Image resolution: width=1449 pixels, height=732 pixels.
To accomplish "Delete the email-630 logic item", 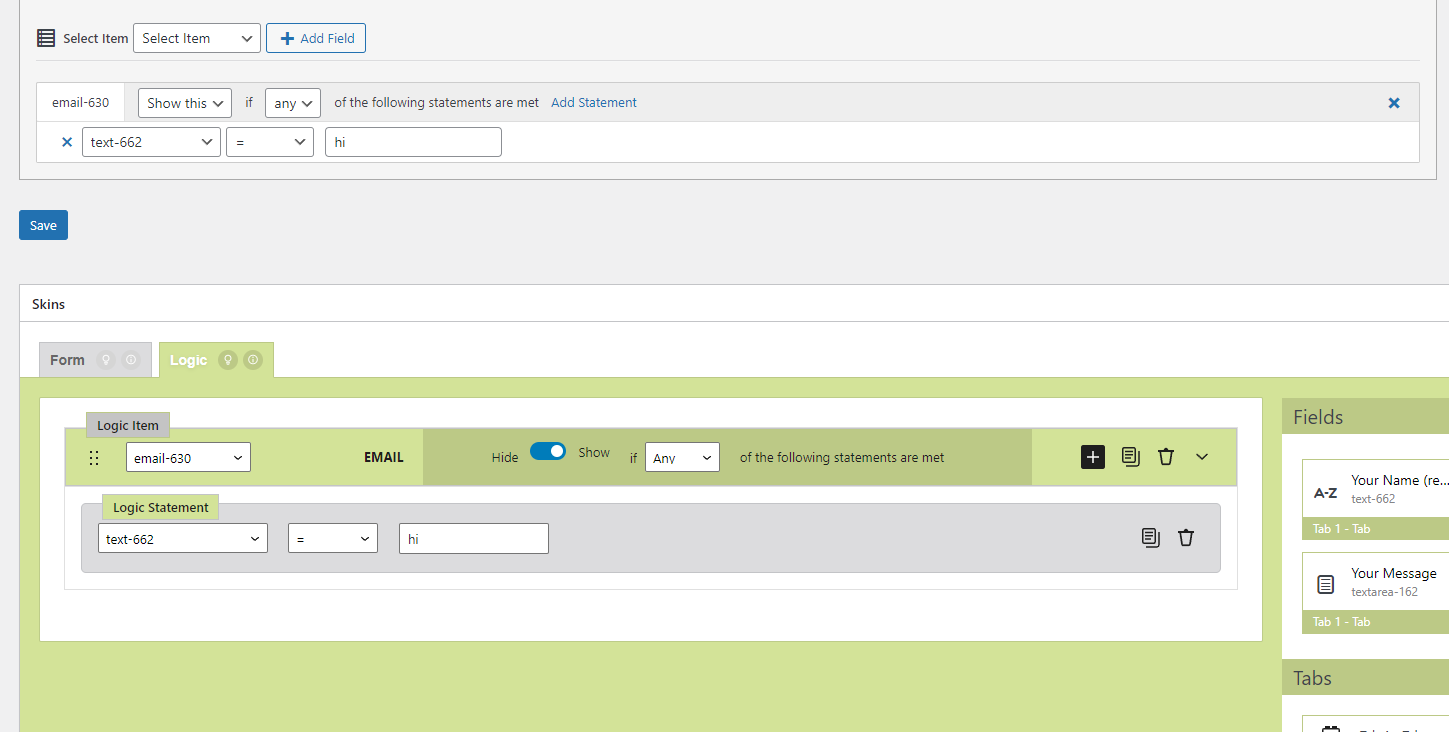I will coord(1165,457).
